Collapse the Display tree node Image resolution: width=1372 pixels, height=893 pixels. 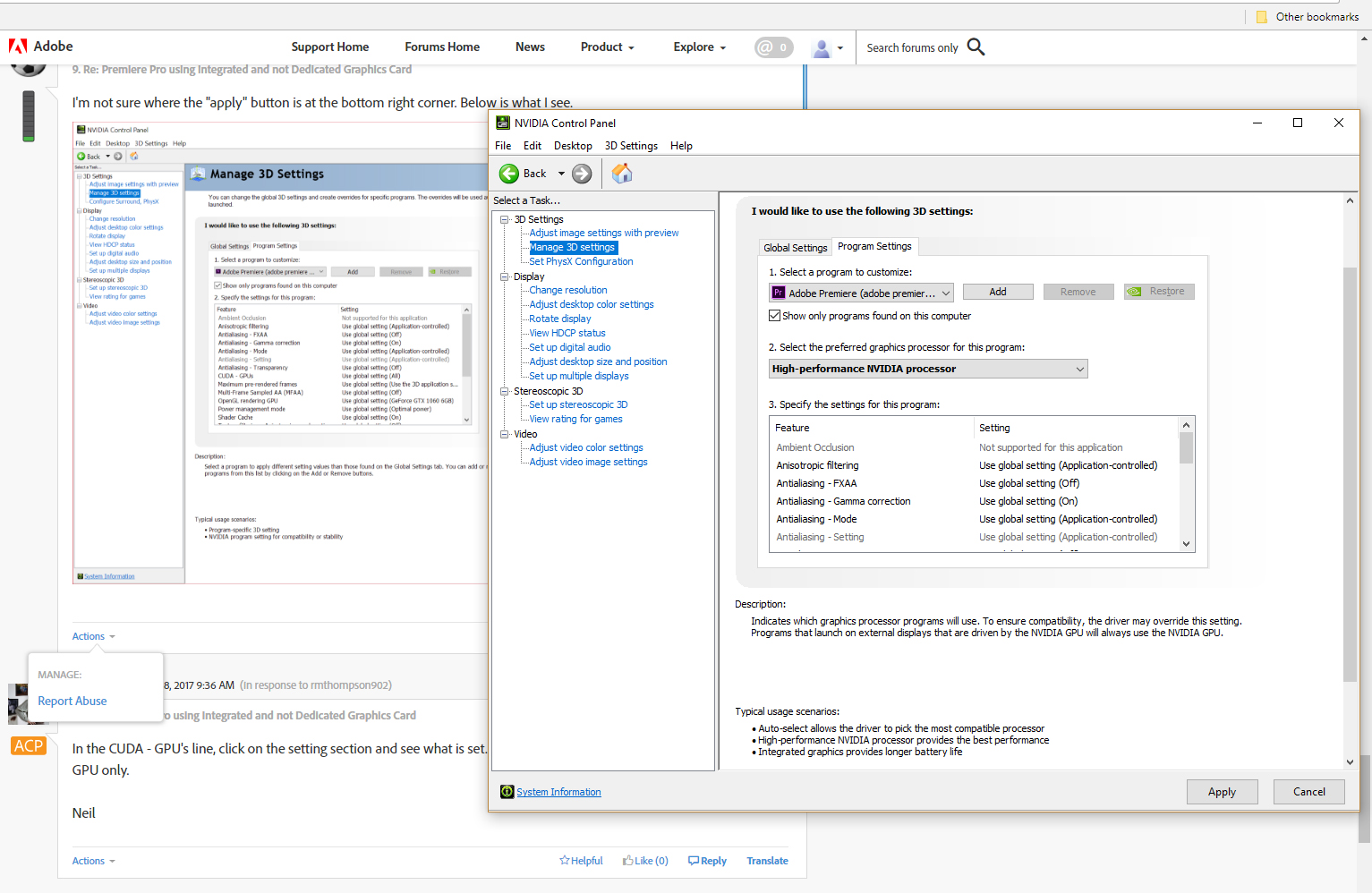point(505,276)
